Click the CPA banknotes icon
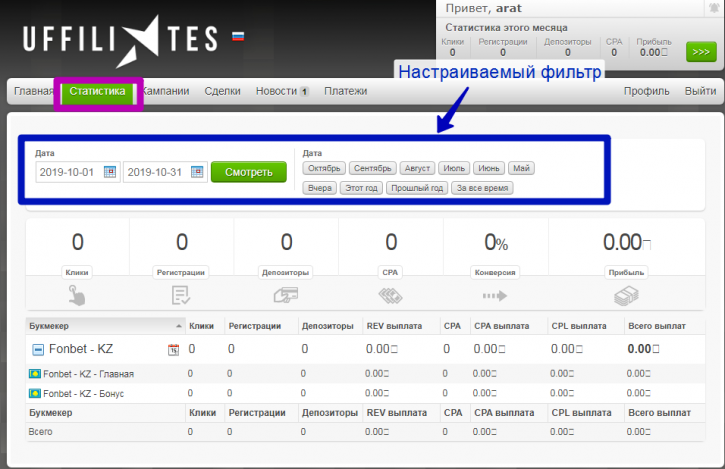725x469 pixels. pos(391,296)
